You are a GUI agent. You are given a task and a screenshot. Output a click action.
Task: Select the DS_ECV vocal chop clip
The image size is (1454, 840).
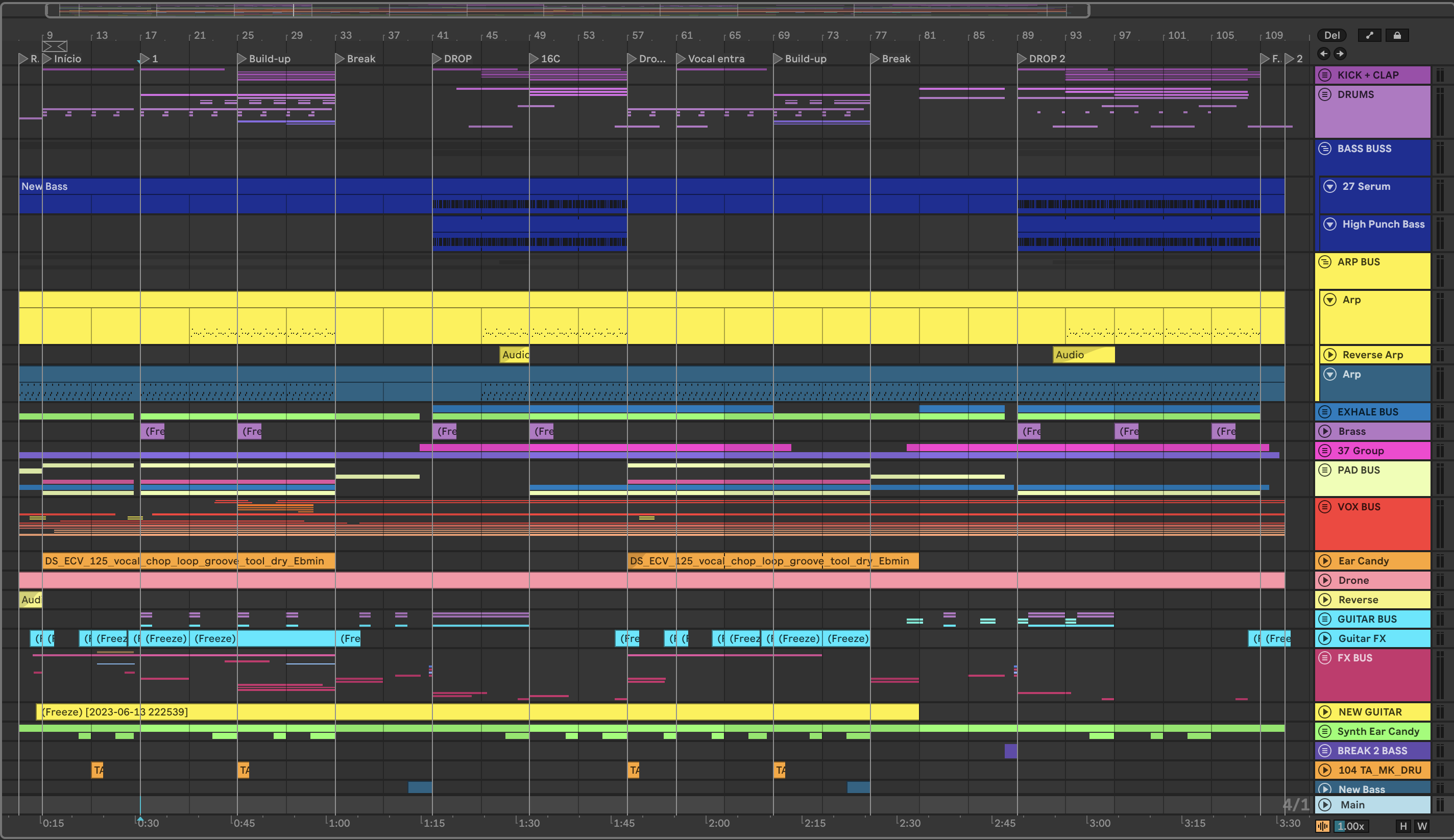[188, 561]
